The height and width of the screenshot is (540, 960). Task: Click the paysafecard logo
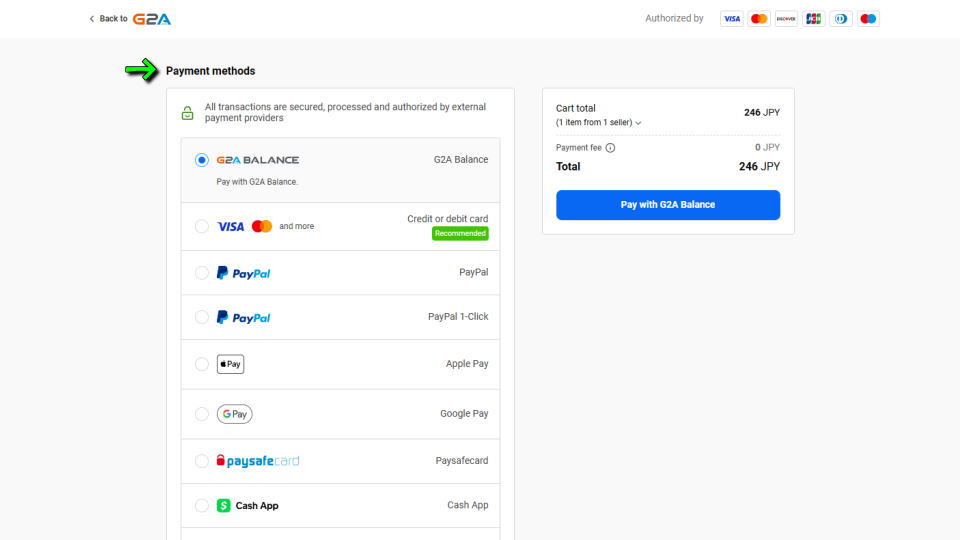pos(258,461)
